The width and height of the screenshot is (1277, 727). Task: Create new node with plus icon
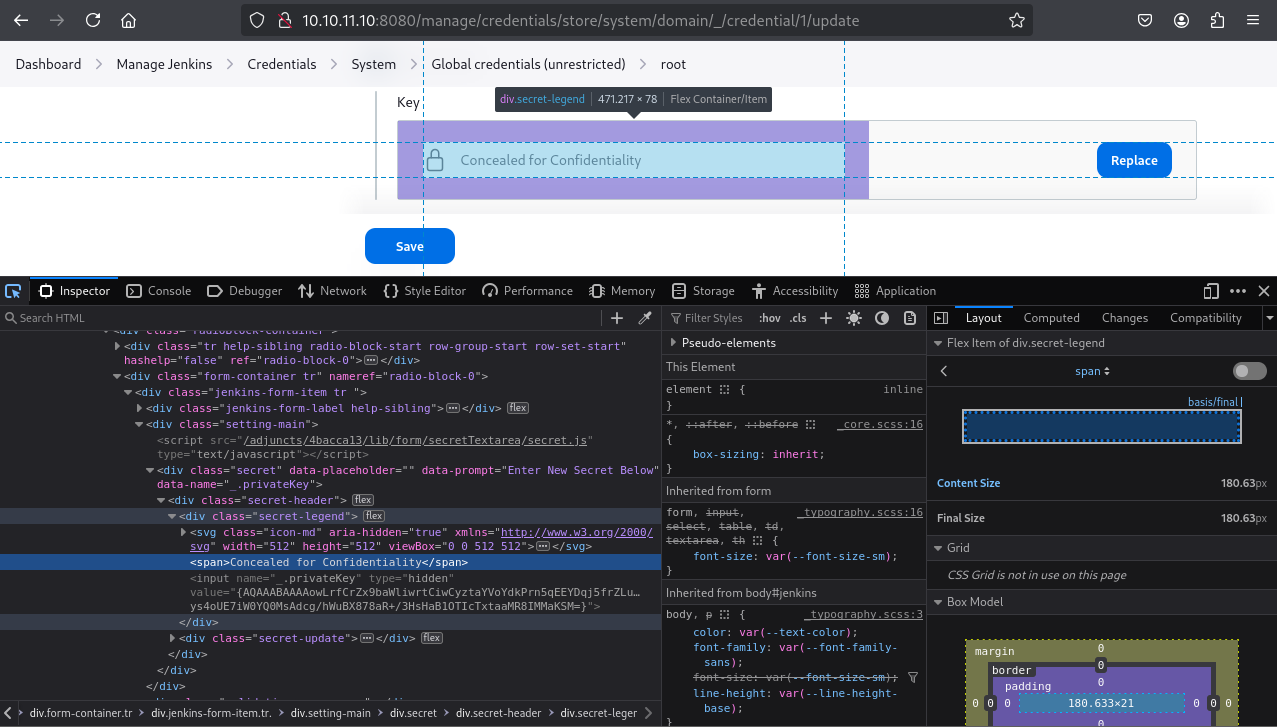[x=617, y=318]
